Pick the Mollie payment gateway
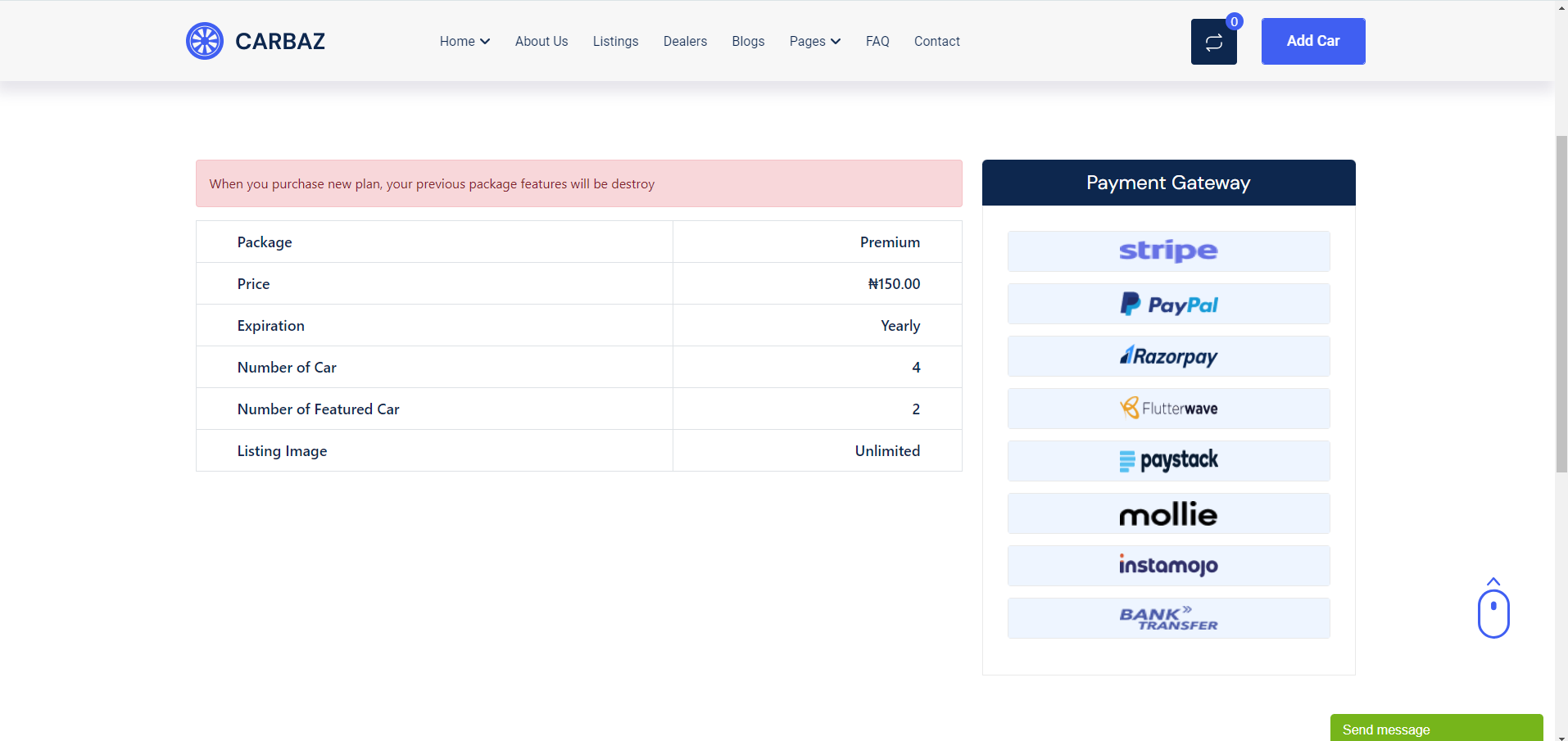1568x741 pixels. (x=1168, y=513)
